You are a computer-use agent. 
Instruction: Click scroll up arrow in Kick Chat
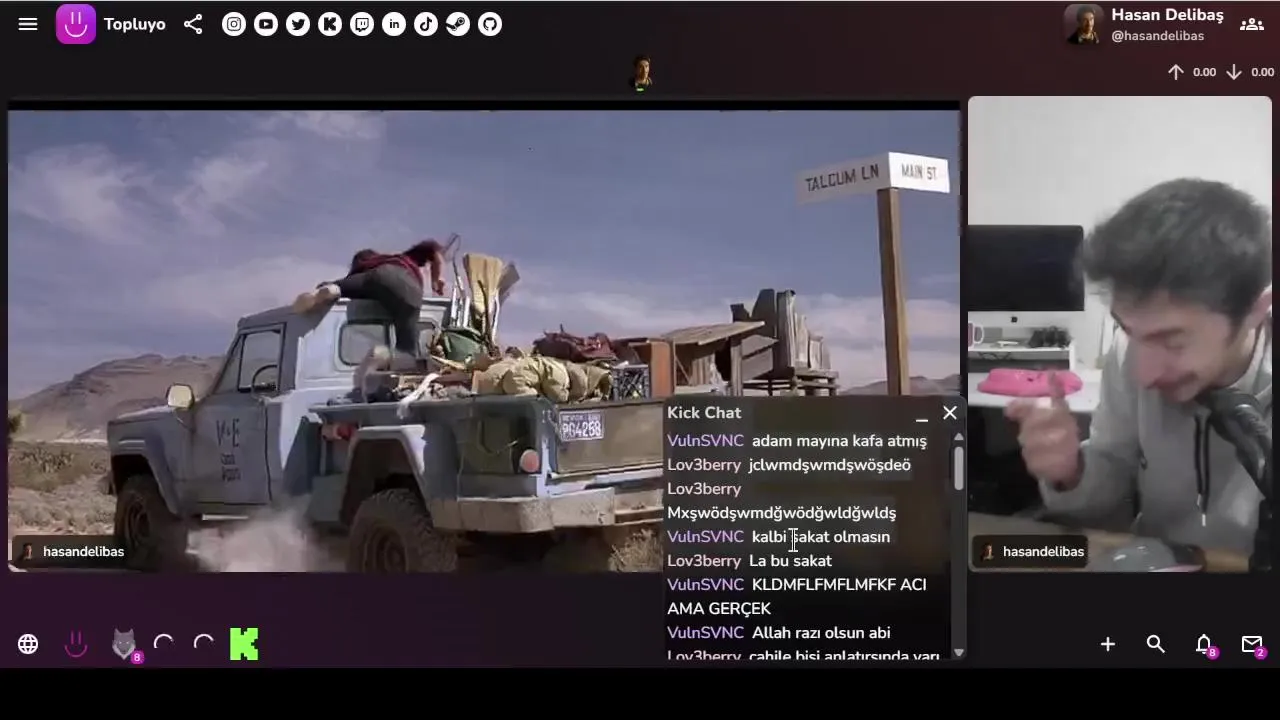(x=958, y=438)
